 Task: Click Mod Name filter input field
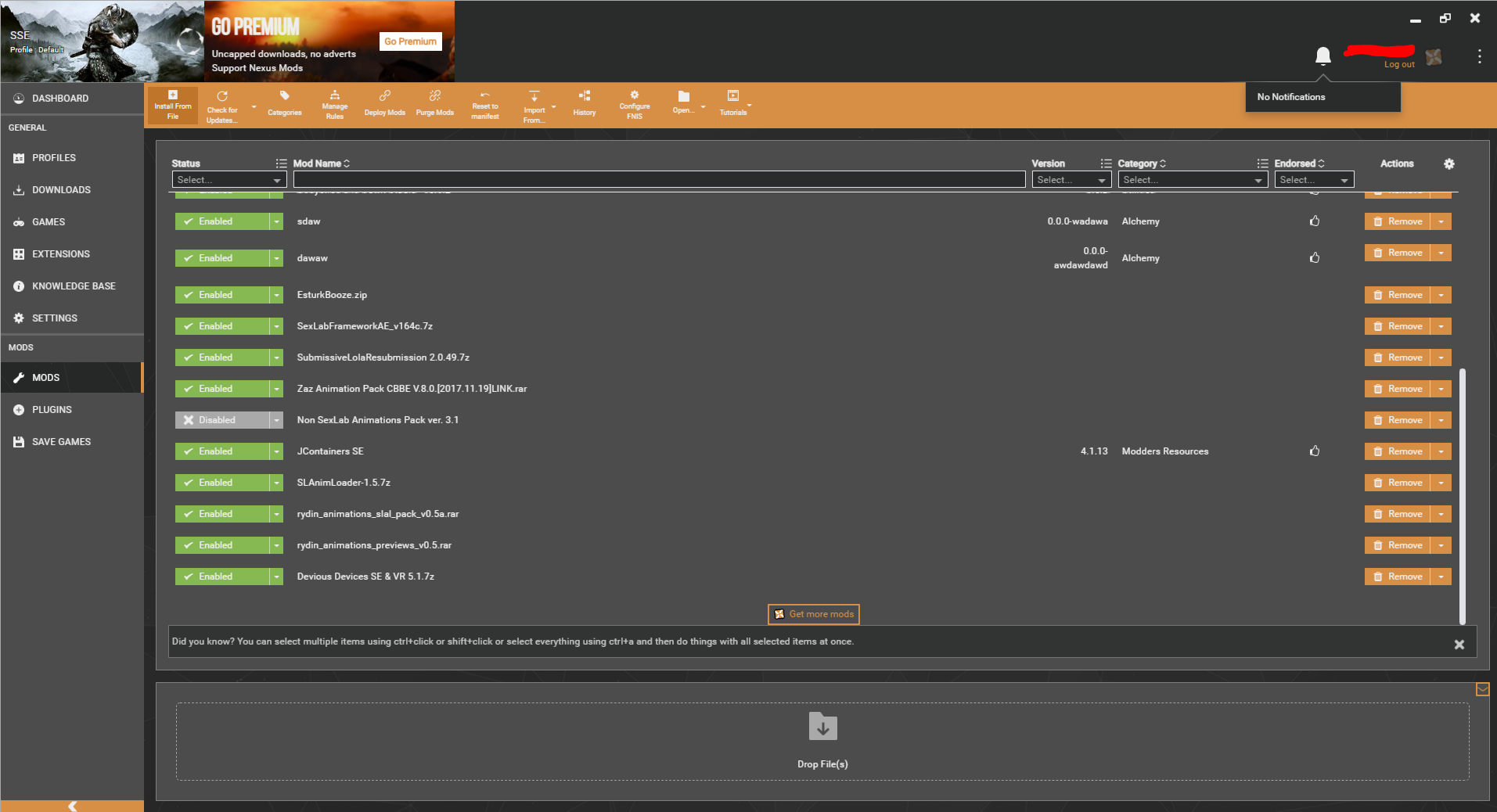[x=659, y=180]
